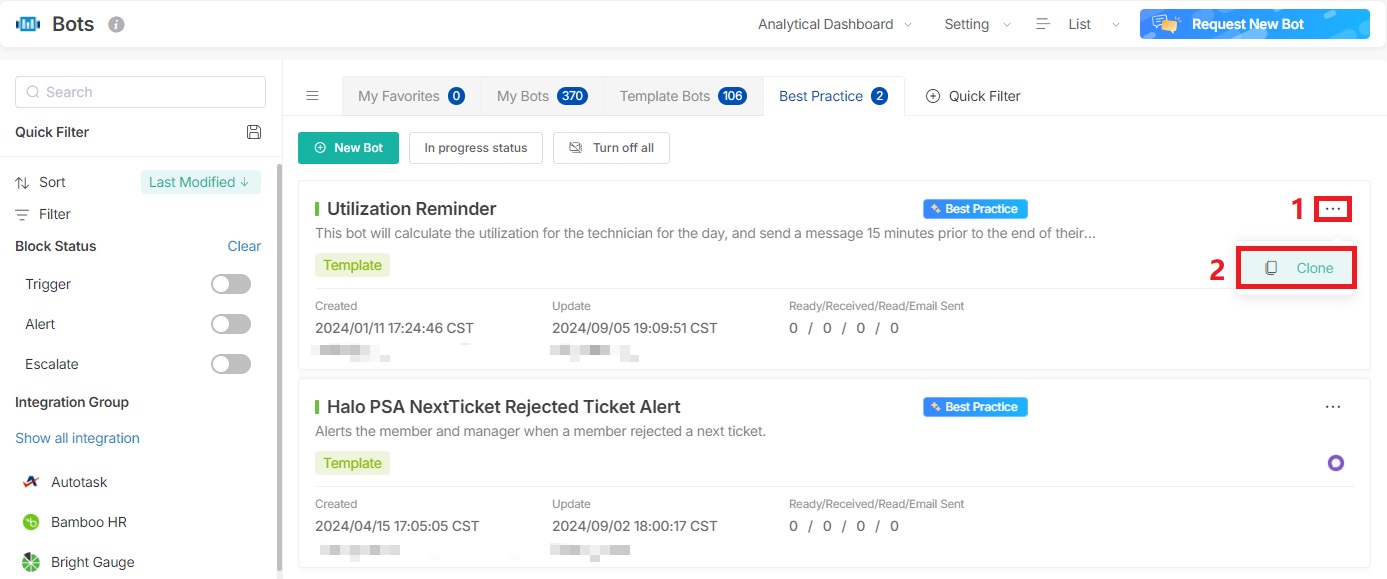Screen dimensions: 1387x579
Task: Click the purple circle status icon
Action: click(x=1335, y=463)
